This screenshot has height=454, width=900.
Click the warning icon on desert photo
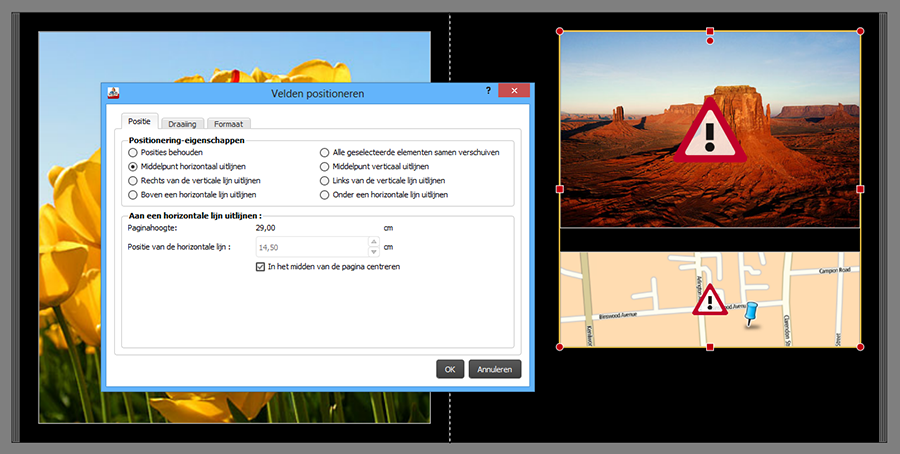tap(711, 132)
